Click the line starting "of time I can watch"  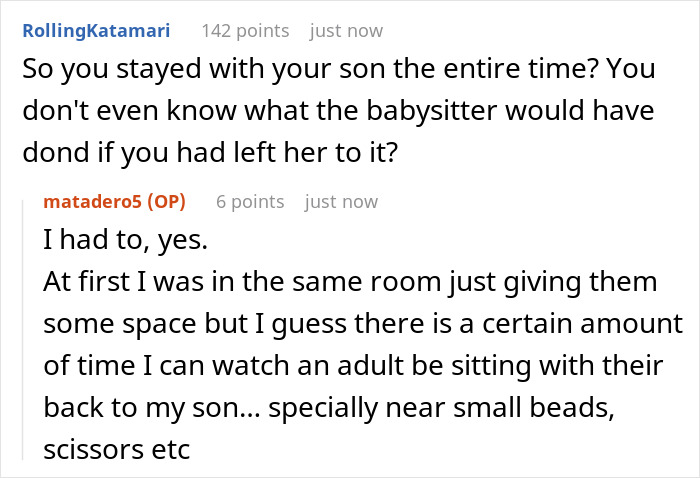click(x=353, y=366)
